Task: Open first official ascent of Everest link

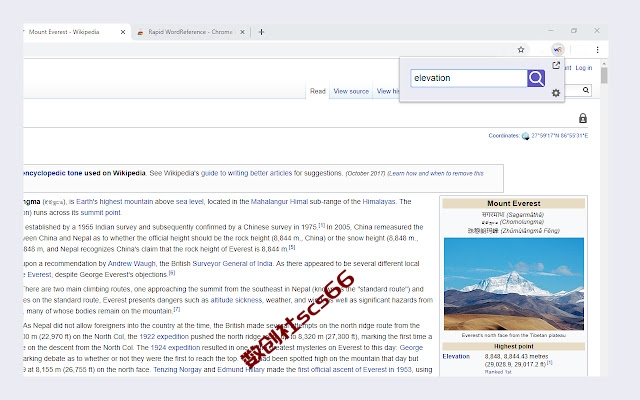Action: (354, 370)
